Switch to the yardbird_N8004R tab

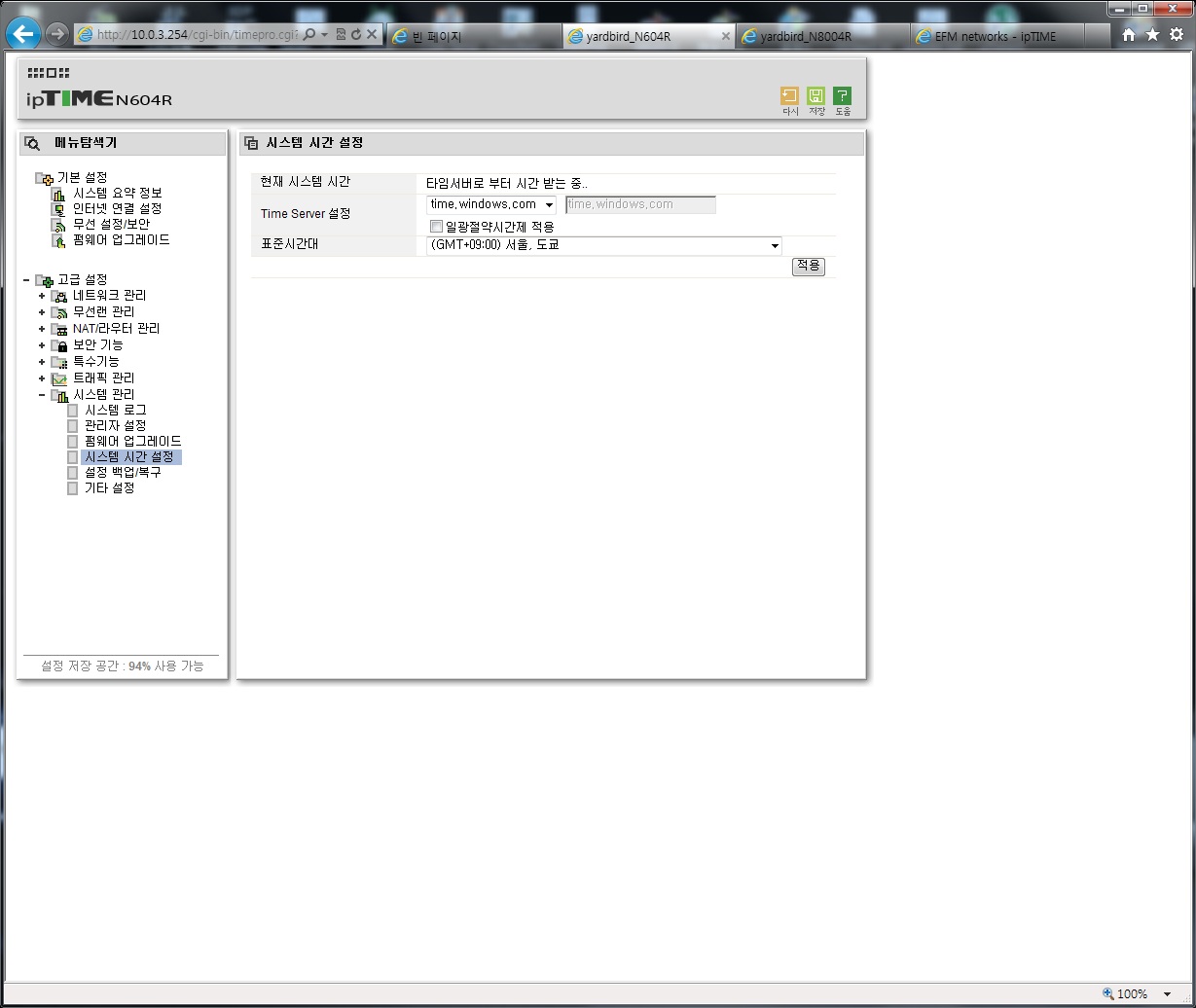(824, 36)
